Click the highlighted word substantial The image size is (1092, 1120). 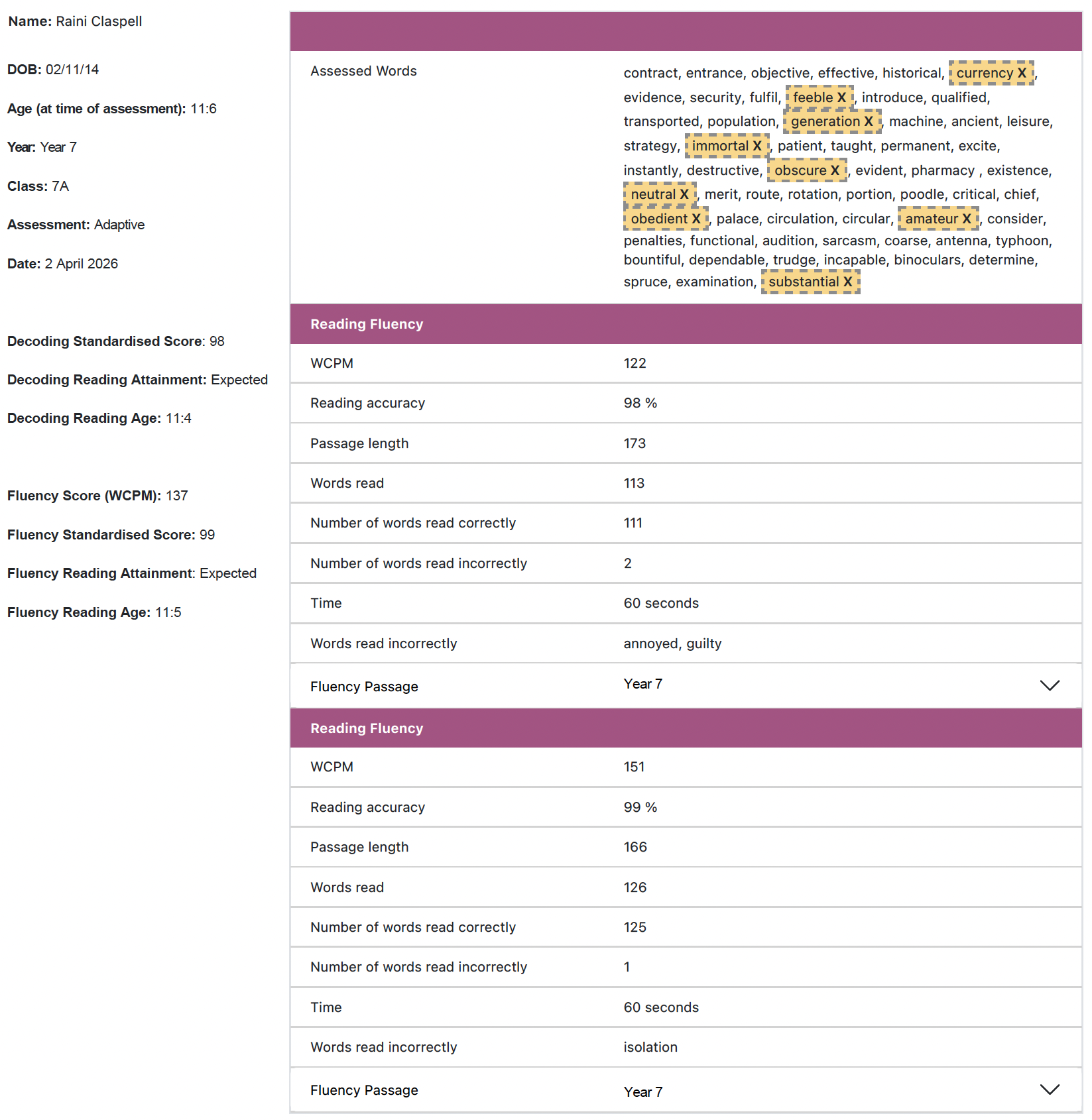click(804, 282)
